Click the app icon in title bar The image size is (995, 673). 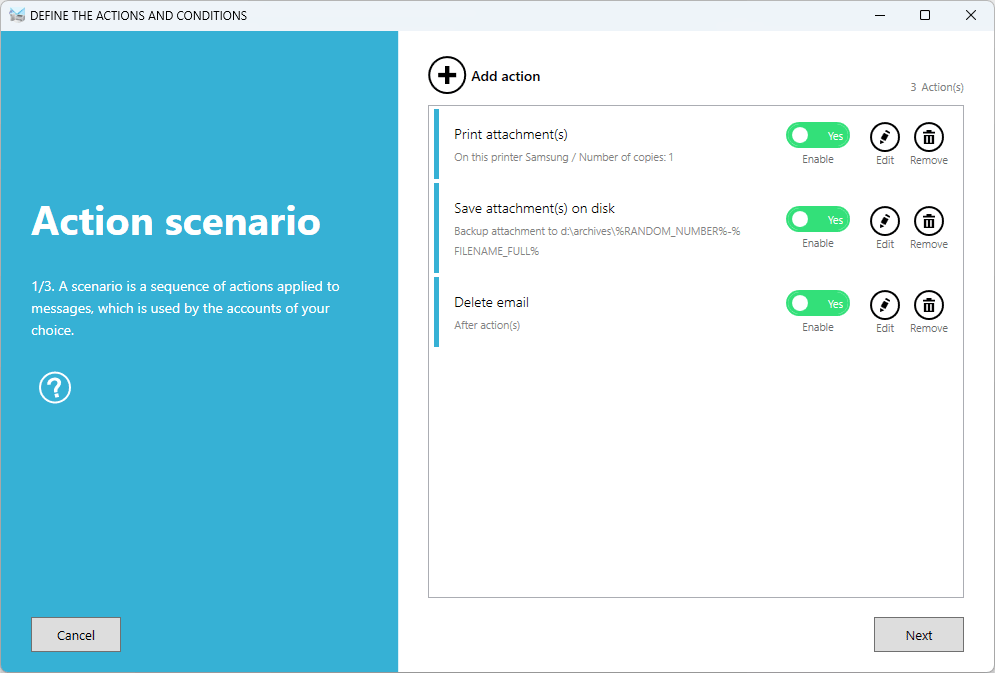(17, 15)
